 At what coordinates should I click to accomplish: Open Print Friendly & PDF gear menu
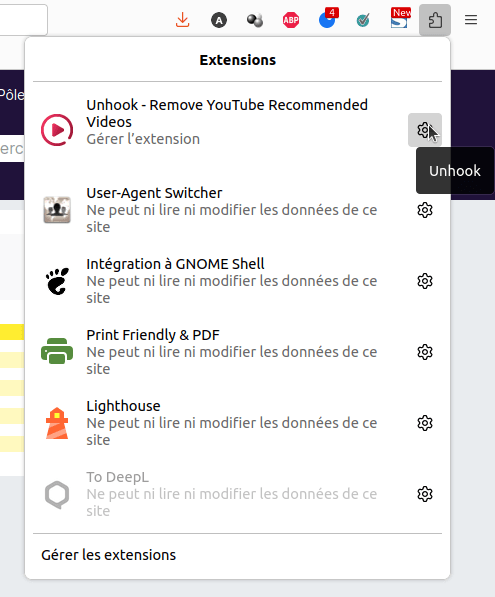coord(425,352)
